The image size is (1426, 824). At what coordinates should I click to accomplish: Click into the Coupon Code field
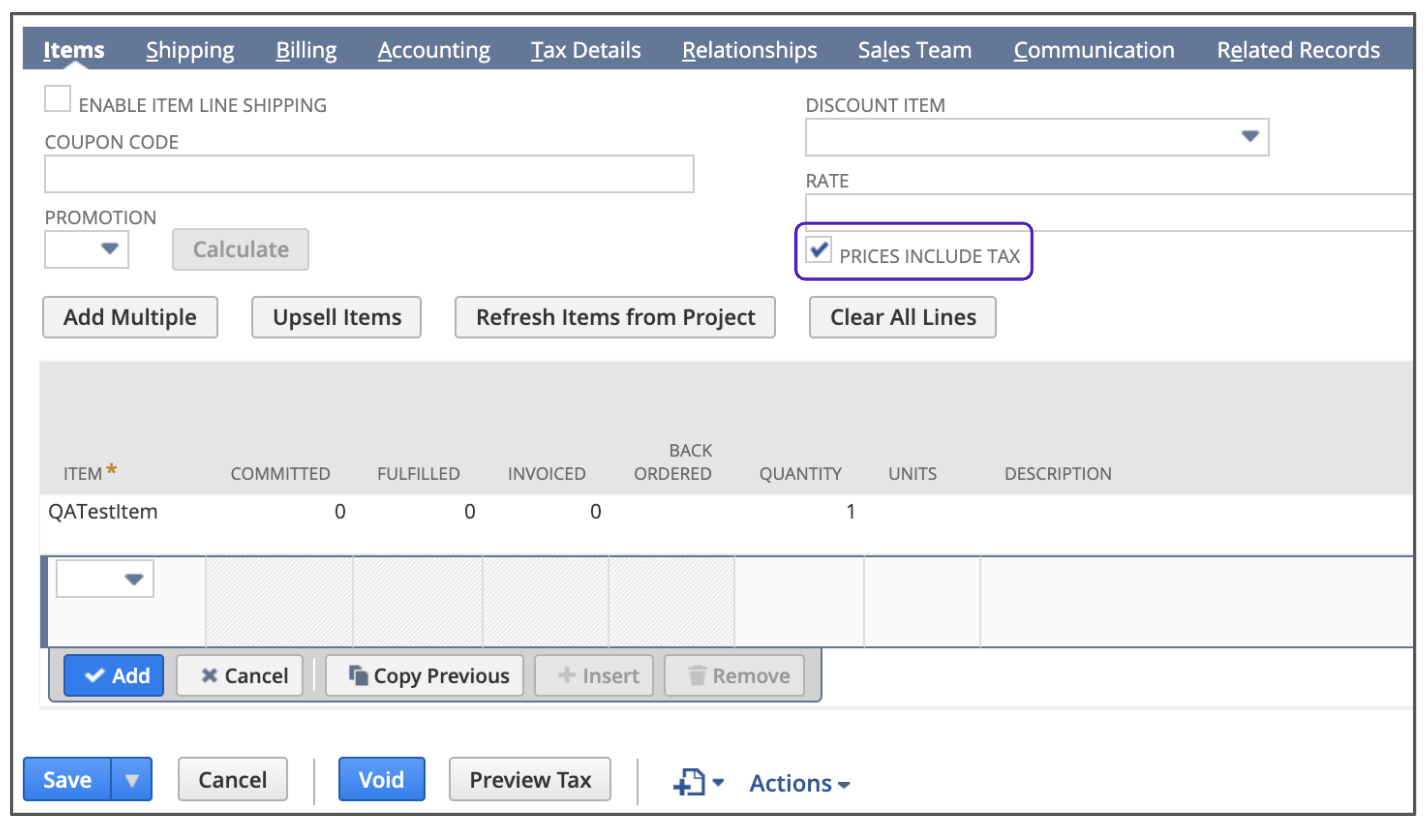click(x=369, y=174)
